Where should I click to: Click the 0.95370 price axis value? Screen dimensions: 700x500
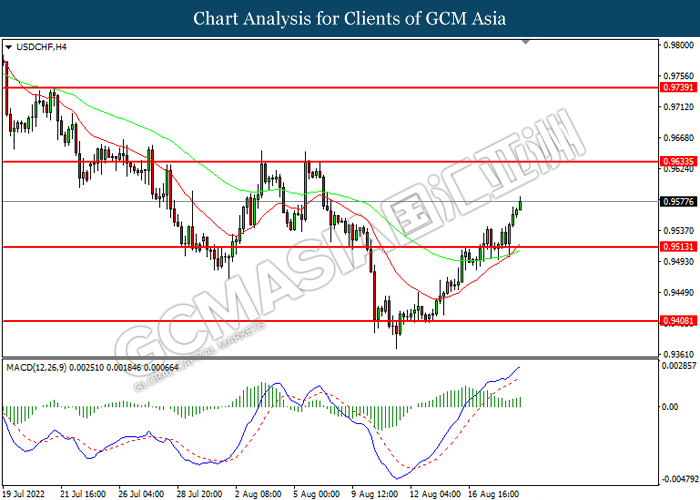coord(679,231)
